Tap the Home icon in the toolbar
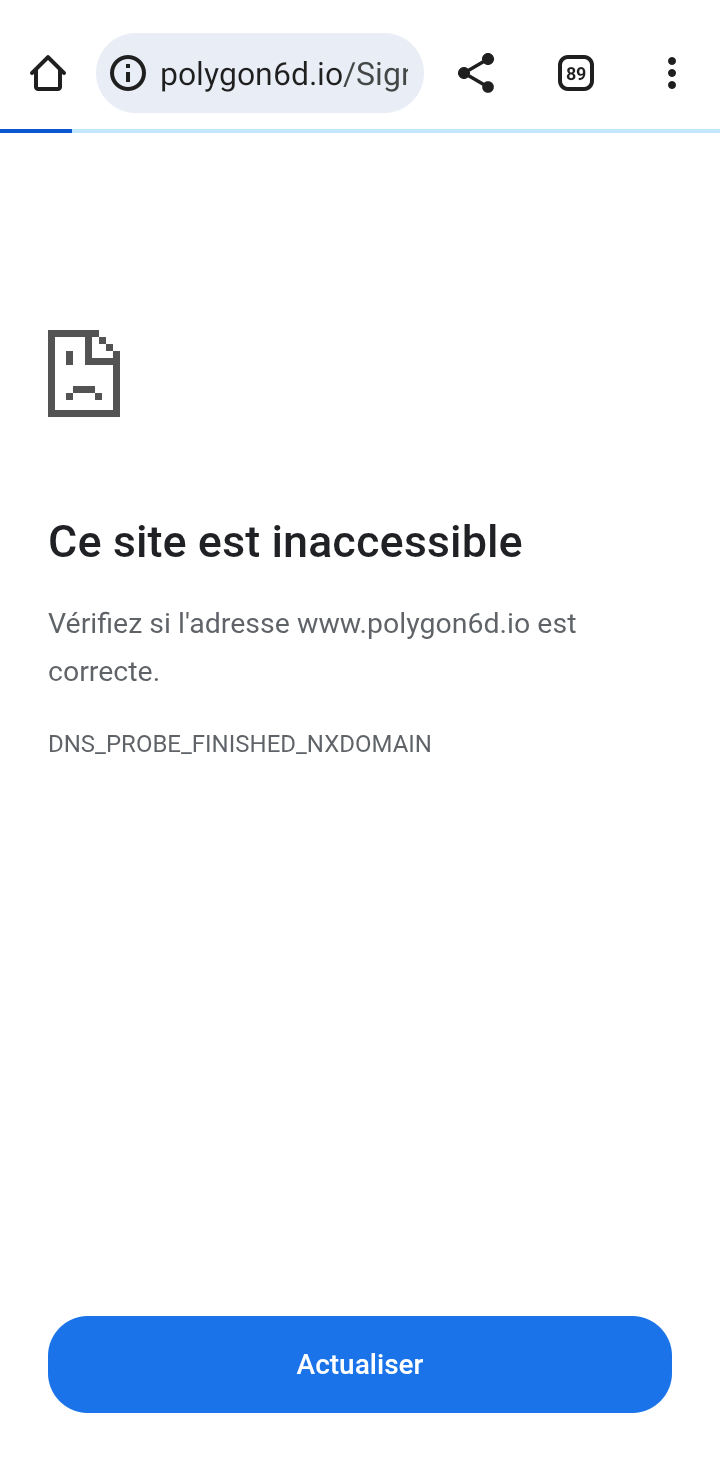The width and height of the screenshot is (720, 1461). [48, 73]
